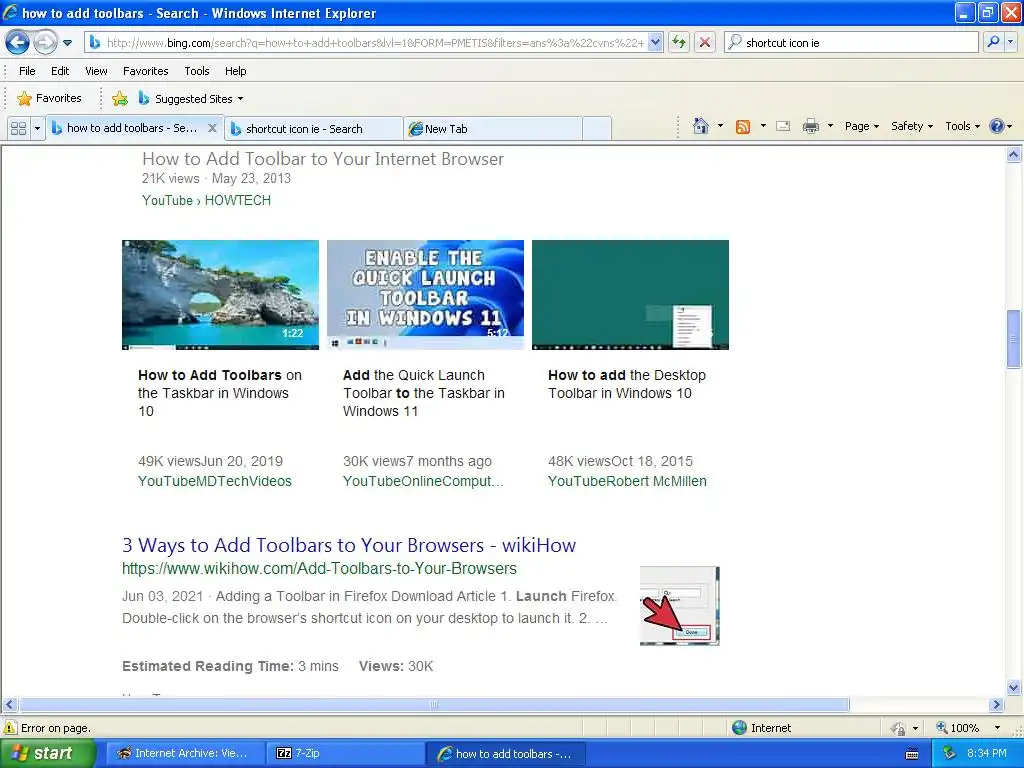Viewport: 1024px width, 768px height.
Task: Open the Tools menu in menu bar
Action: [197, 71]
